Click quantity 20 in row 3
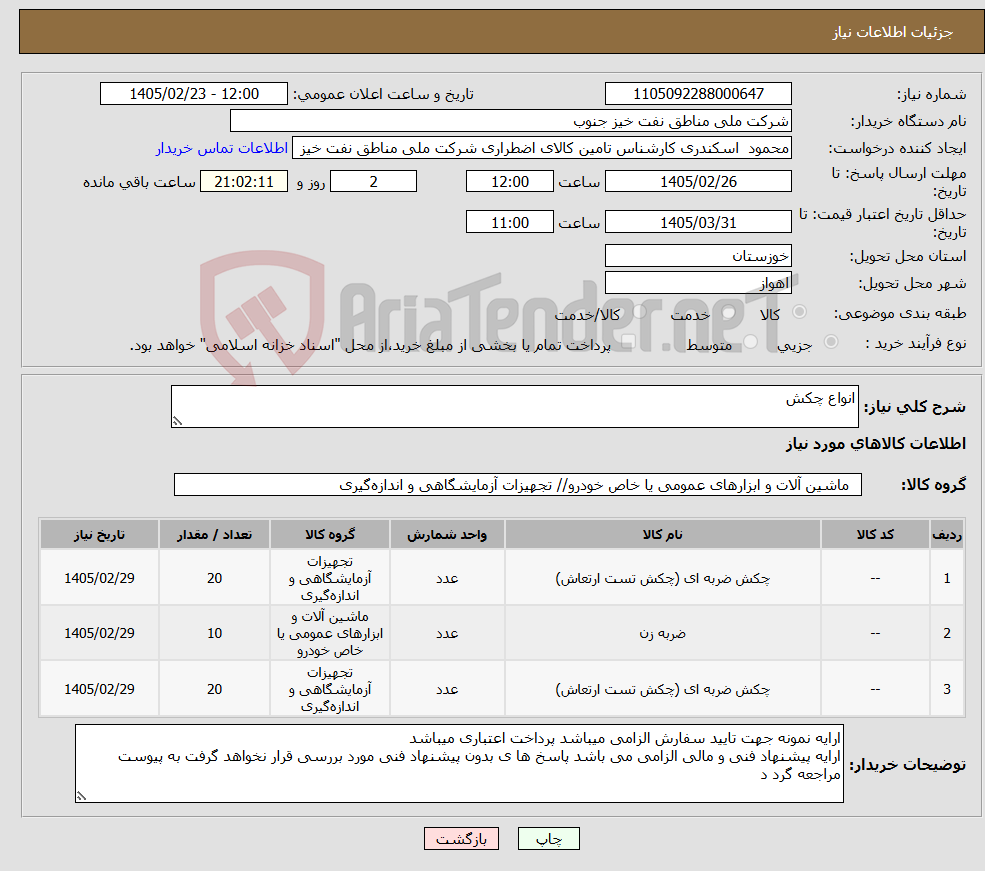Screen dimensions: 985x871 214,689
